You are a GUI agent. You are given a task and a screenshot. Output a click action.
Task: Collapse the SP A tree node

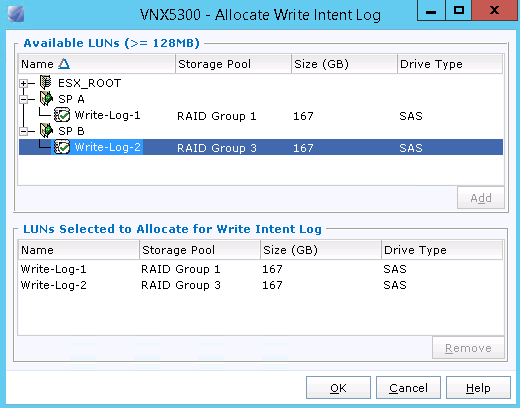pos(23,99)
